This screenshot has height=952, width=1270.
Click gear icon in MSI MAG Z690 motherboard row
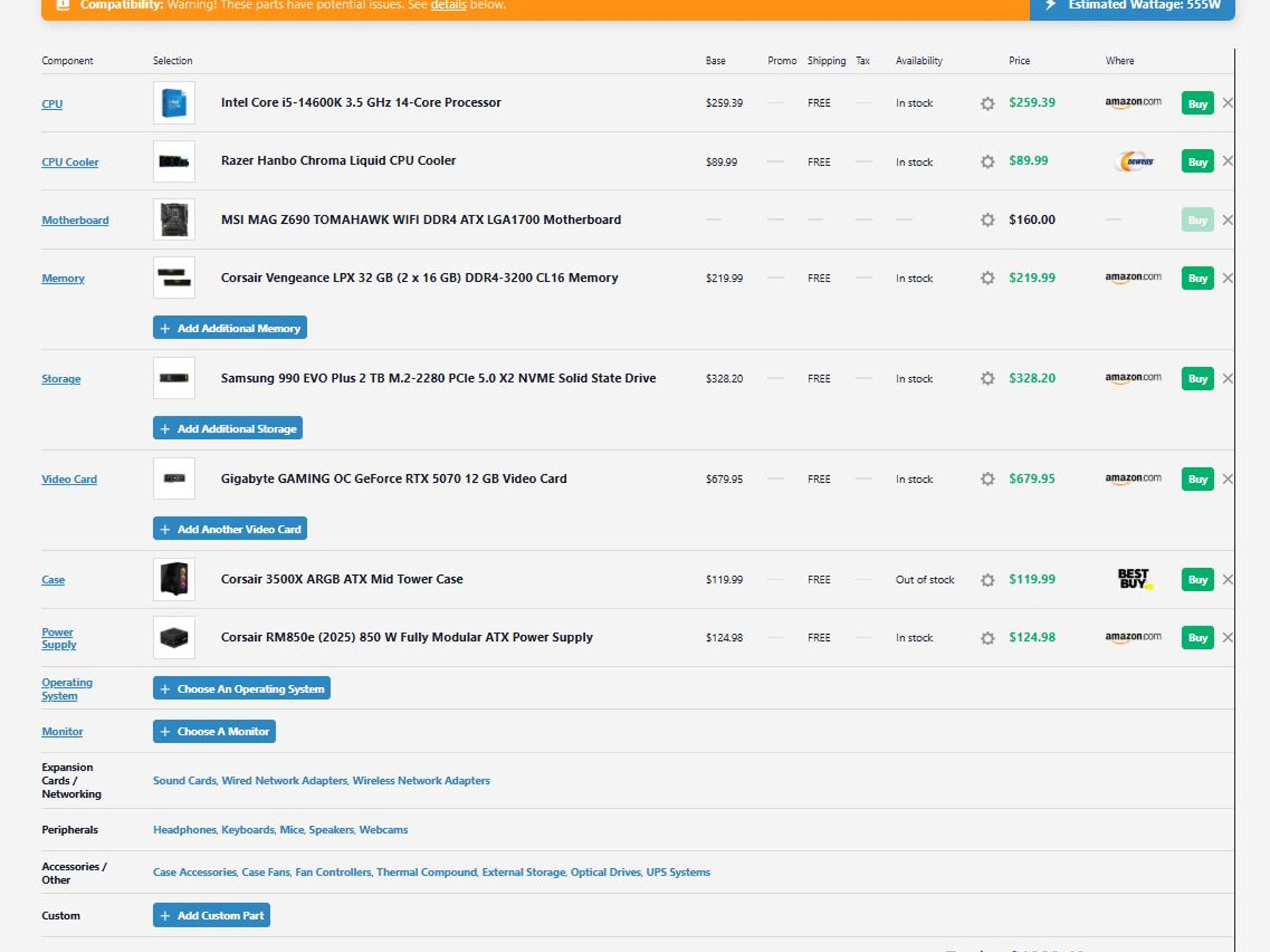click(987, 220)
